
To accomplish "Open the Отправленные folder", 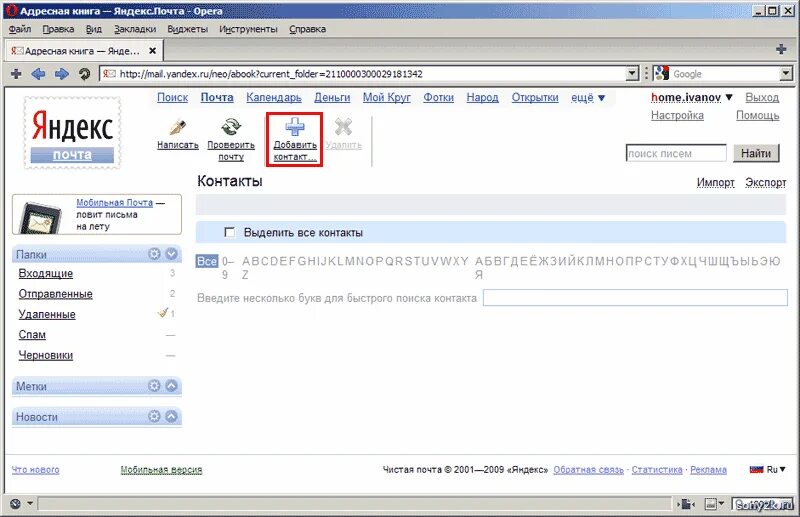I will pyautogui.click(x=56, y=294).
